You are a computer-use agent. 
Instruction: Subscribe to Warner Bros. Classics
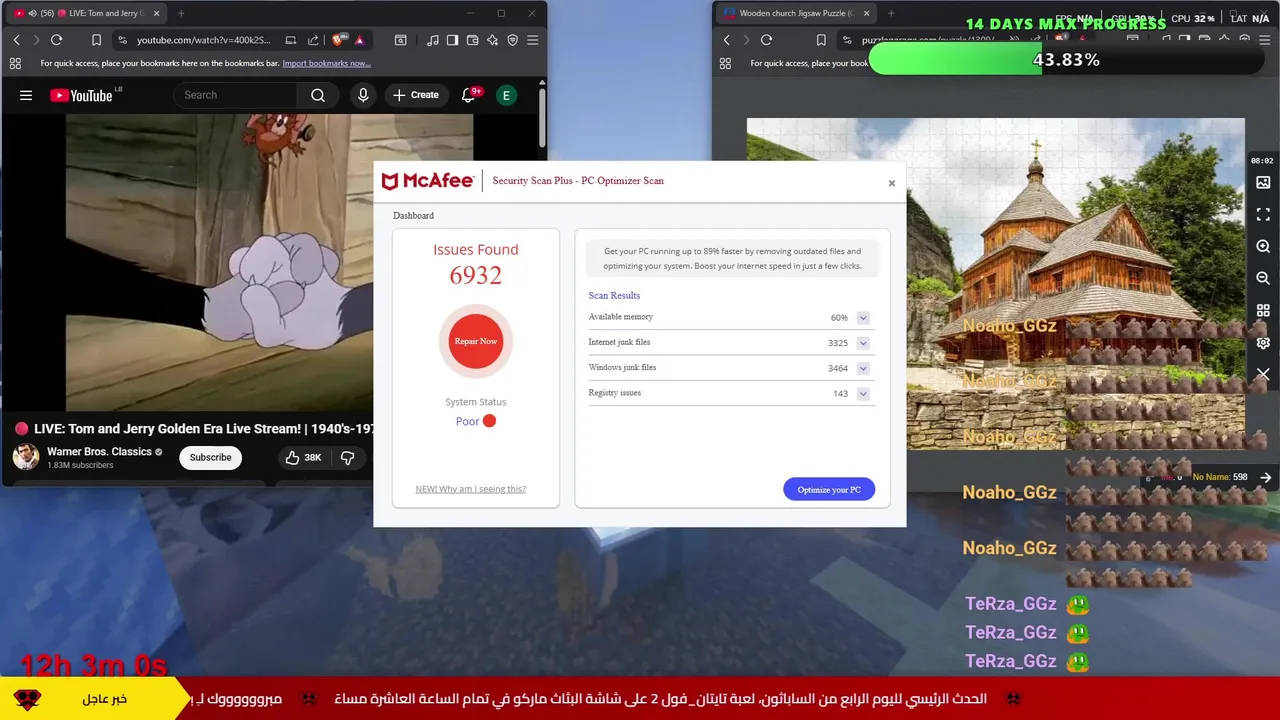tap(210, 457)
